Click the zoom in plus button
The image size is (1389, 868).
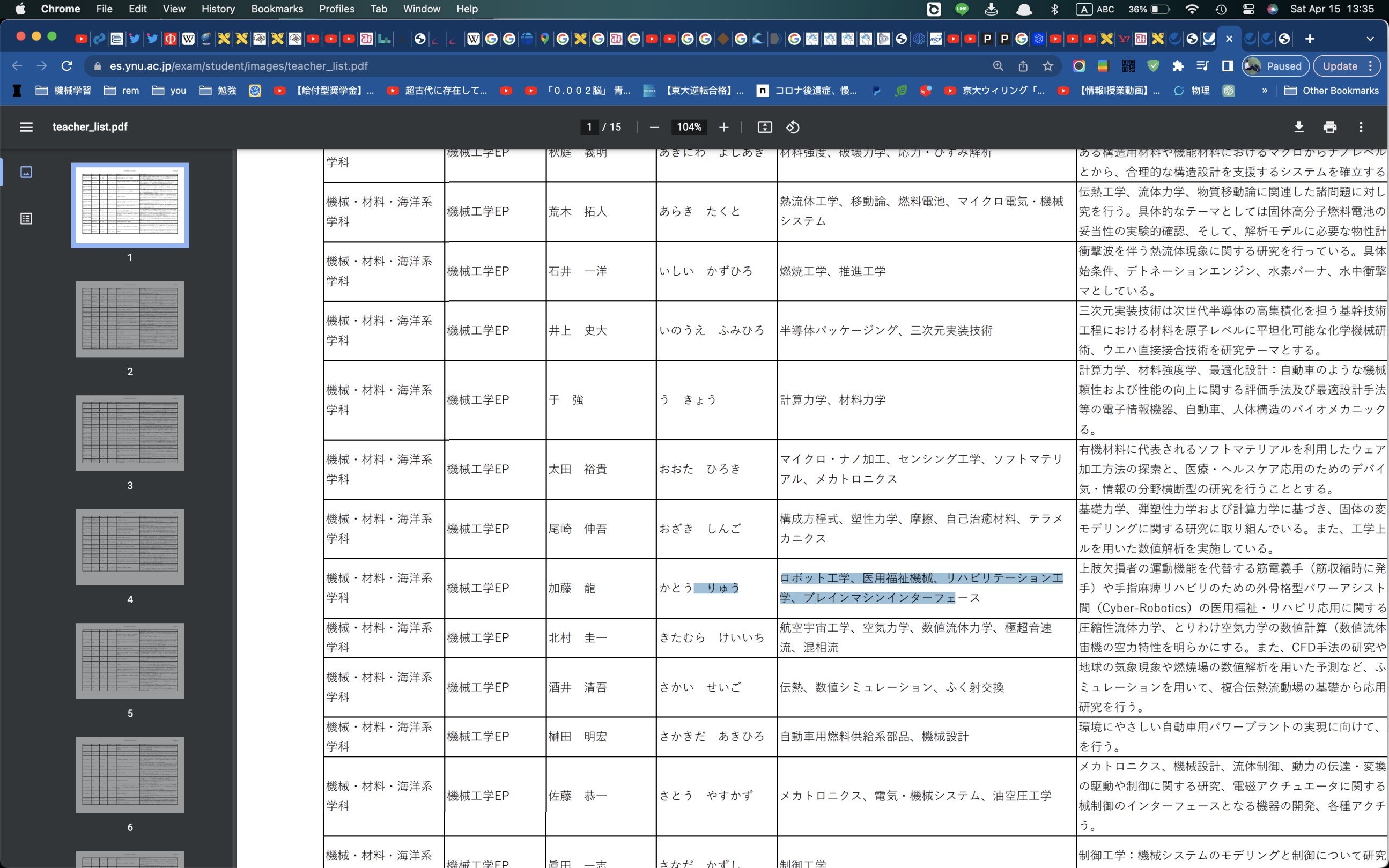(723, 127)
